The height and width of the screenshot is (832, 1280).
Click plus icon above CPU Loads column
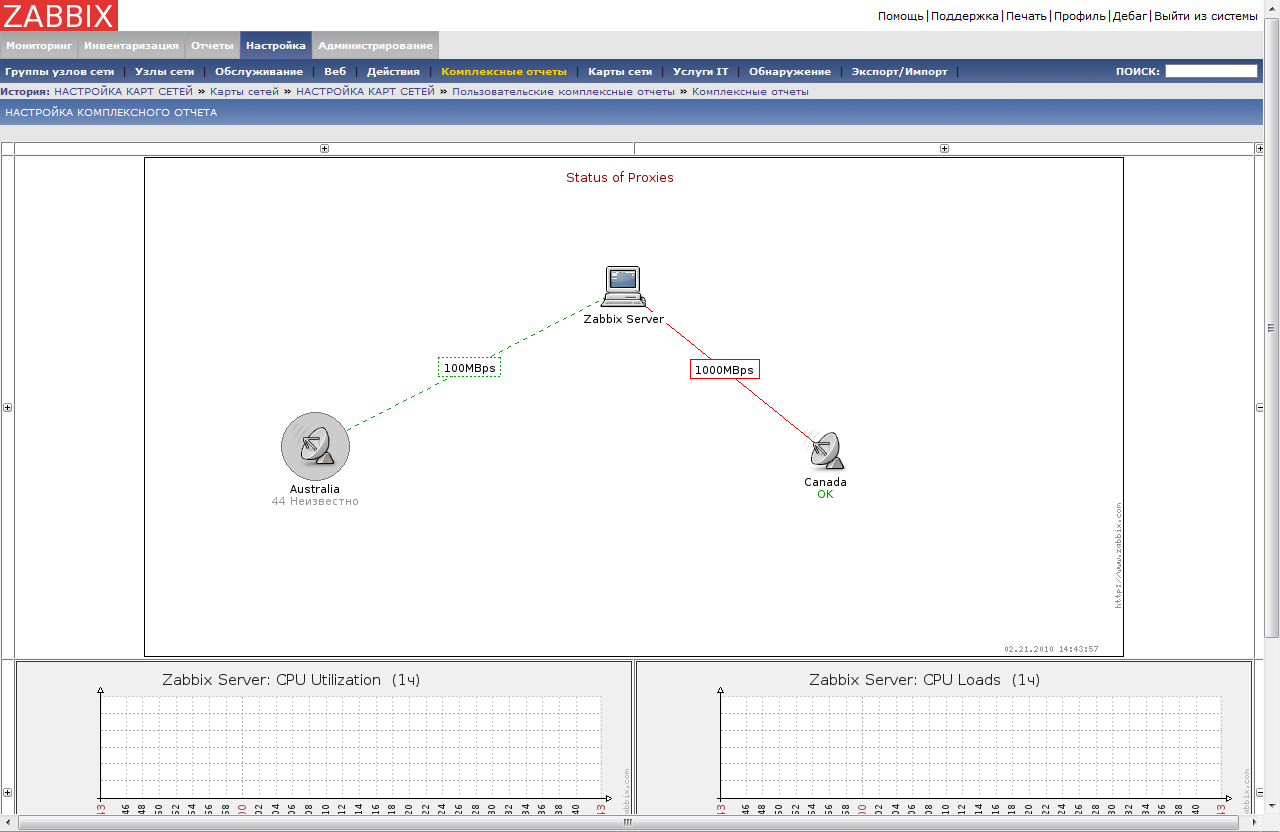tap(944, 149)
